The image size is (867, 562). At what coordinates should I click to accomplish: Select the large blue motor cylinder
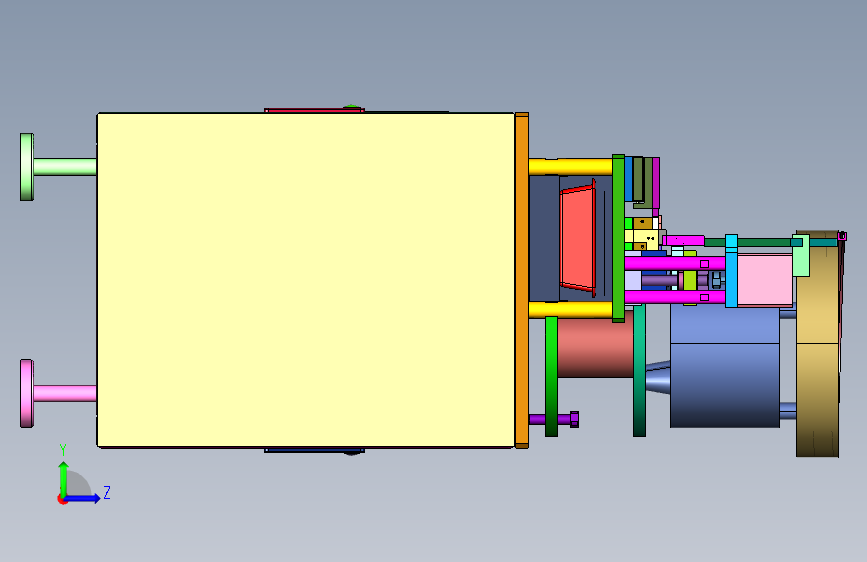tap(725, 366)
